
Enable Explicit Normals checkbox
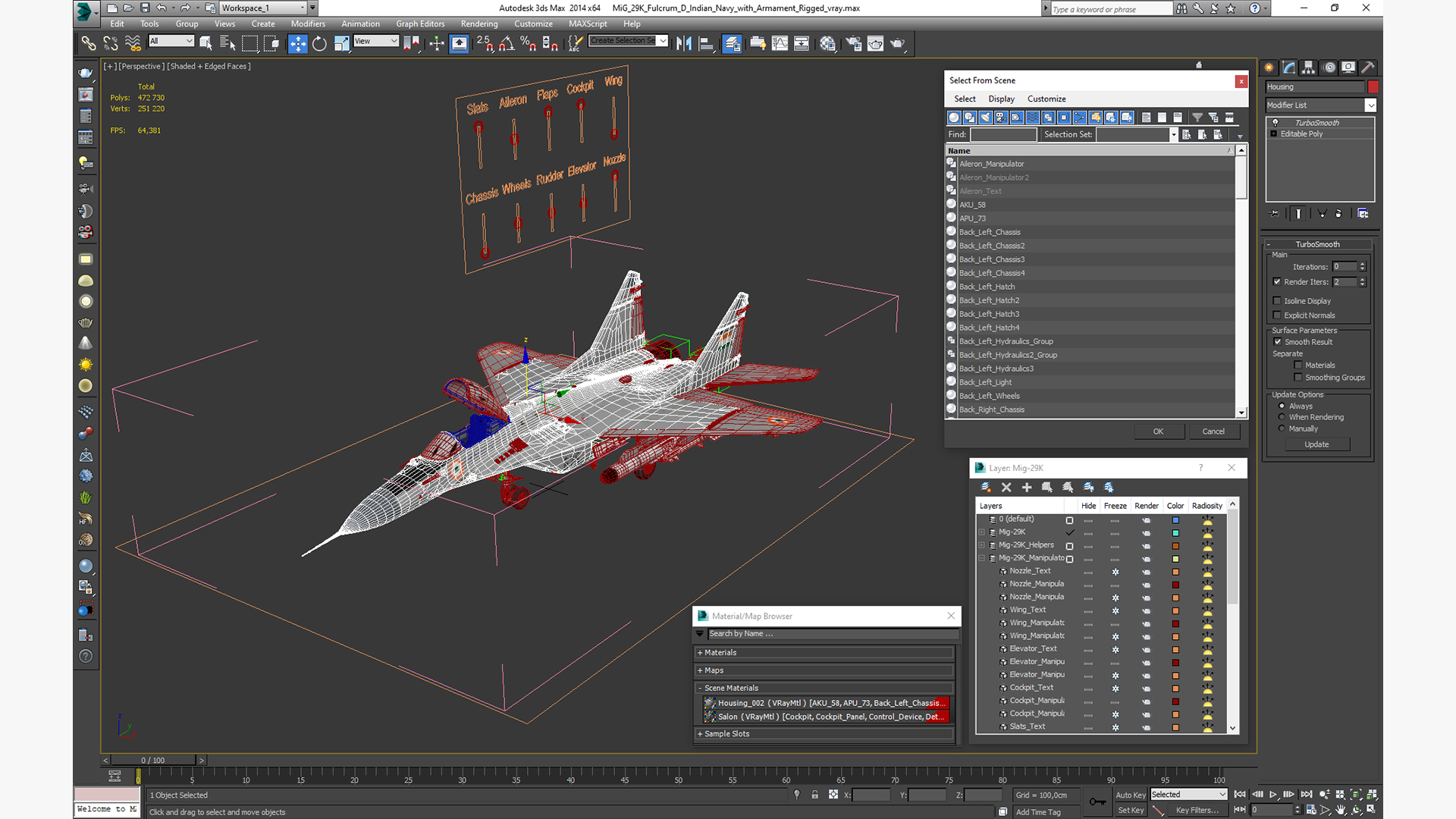1278,315
